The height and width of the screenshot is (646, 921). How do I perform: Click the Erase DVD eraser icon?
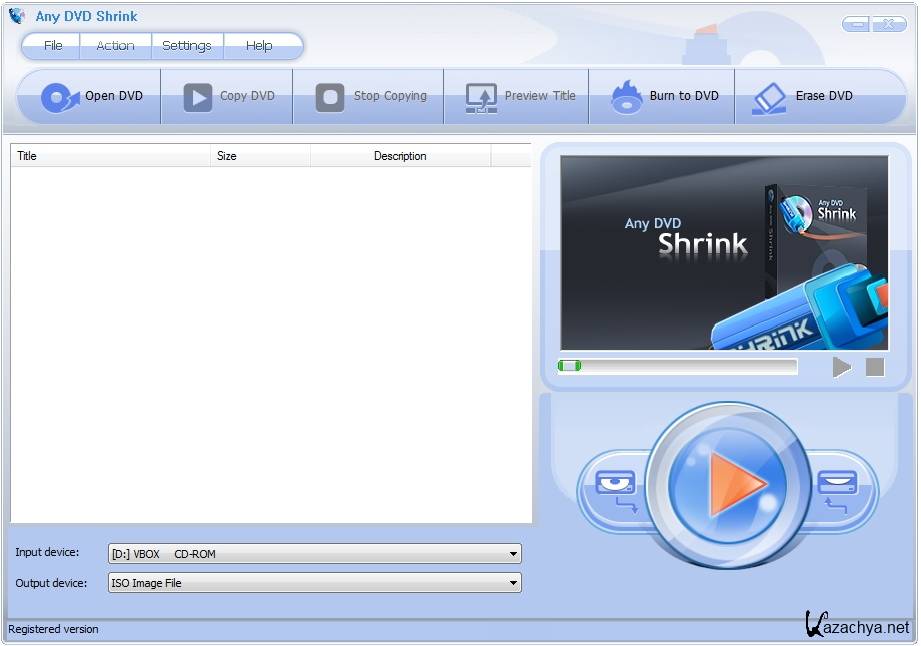tap(770, 97)
